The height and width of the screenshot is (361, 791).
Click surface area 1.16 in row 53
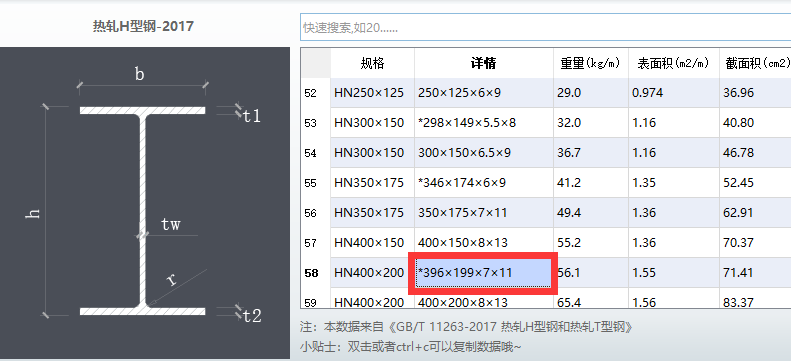point(673,123)
